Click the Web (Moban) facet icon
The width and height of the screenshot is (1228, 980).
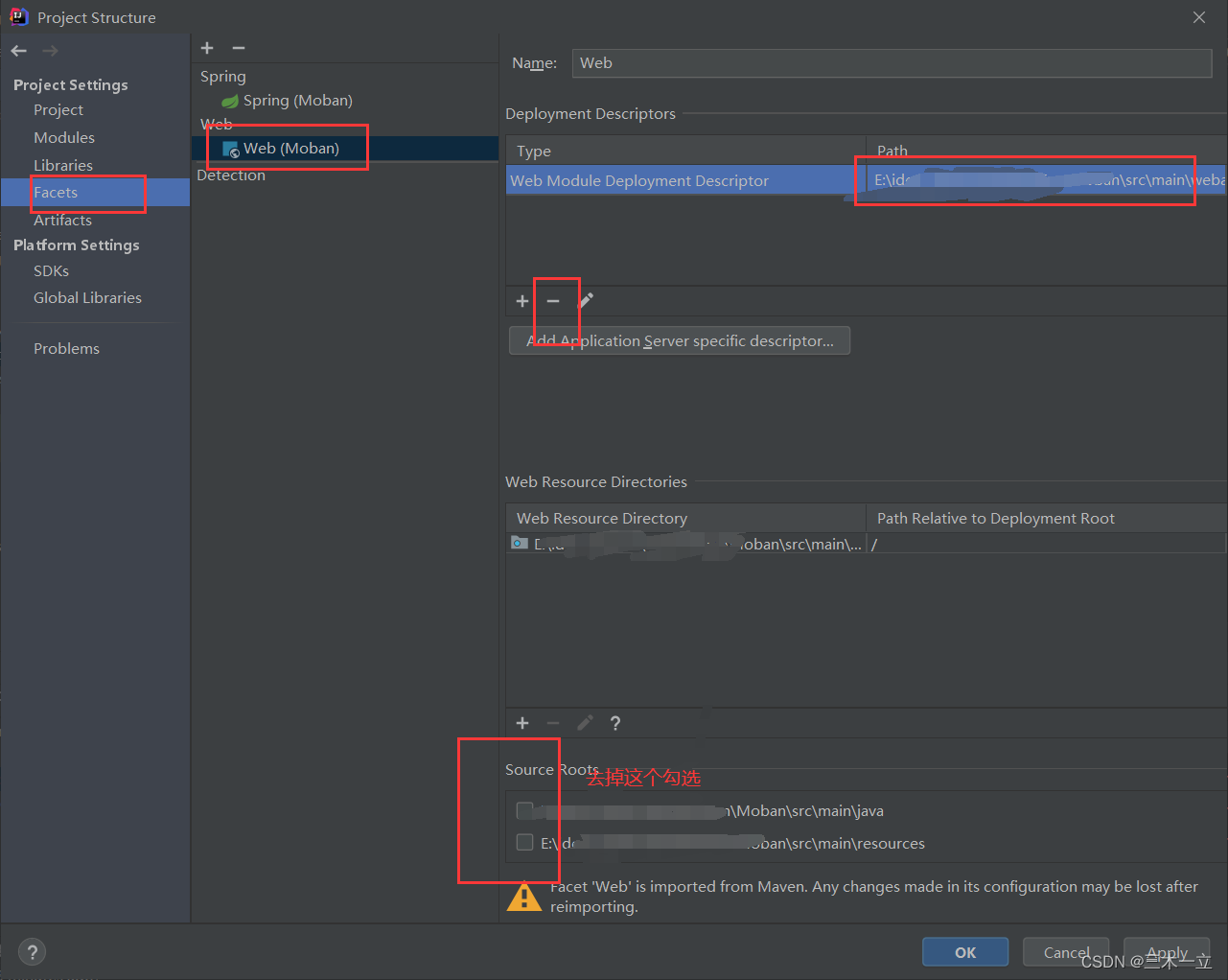231,150
